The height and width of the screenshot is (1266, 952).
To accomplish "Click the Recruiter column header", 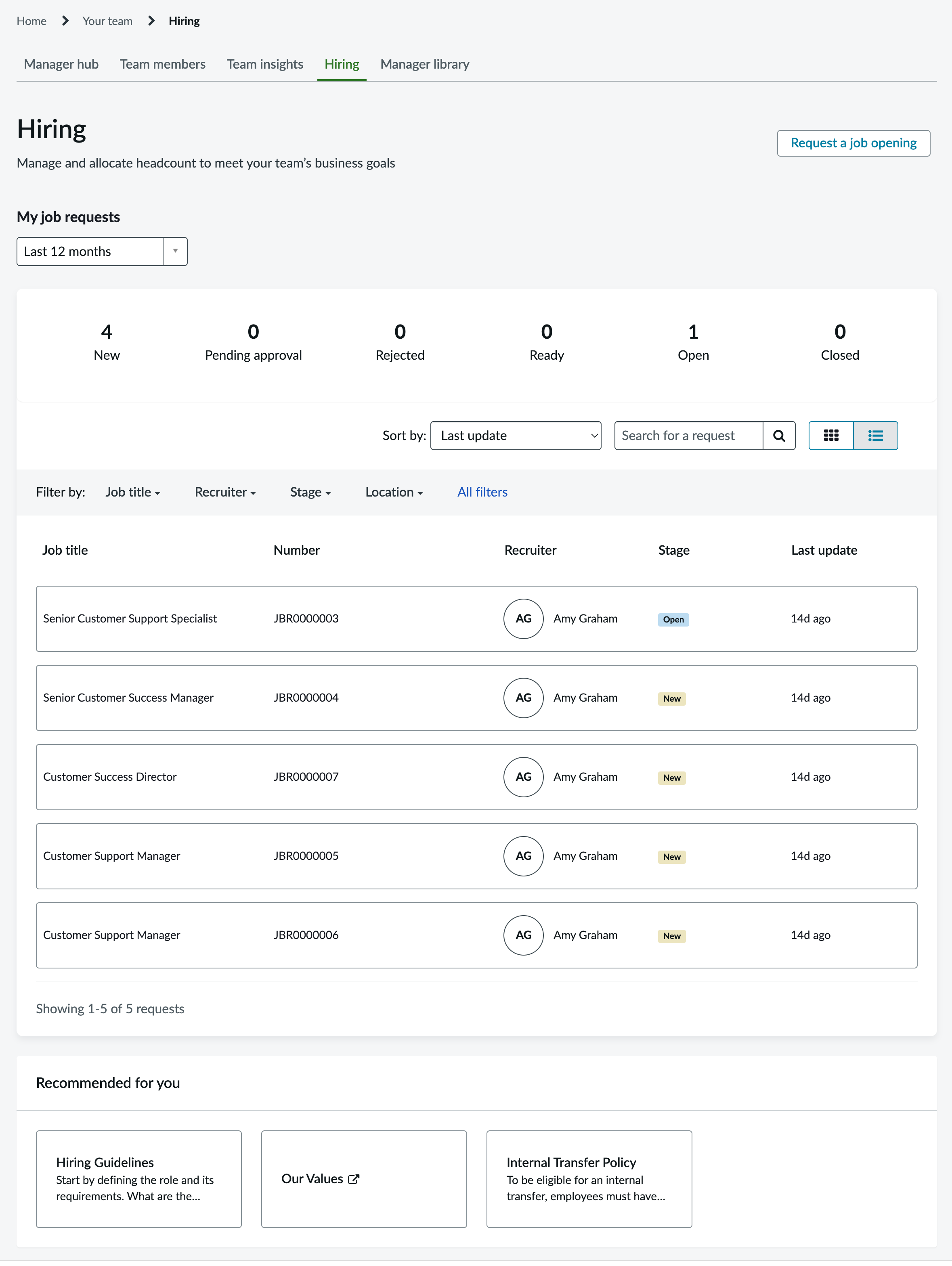I will pos(530,550).
